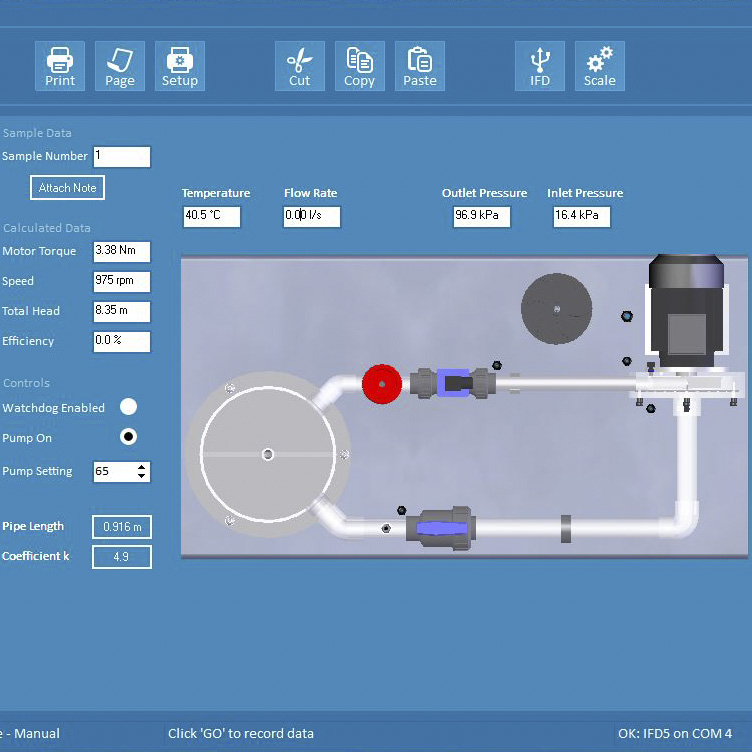Open the IFD USB icon
Image resolution: width=752 pixels, height=752 pixels.
point(540,66)
